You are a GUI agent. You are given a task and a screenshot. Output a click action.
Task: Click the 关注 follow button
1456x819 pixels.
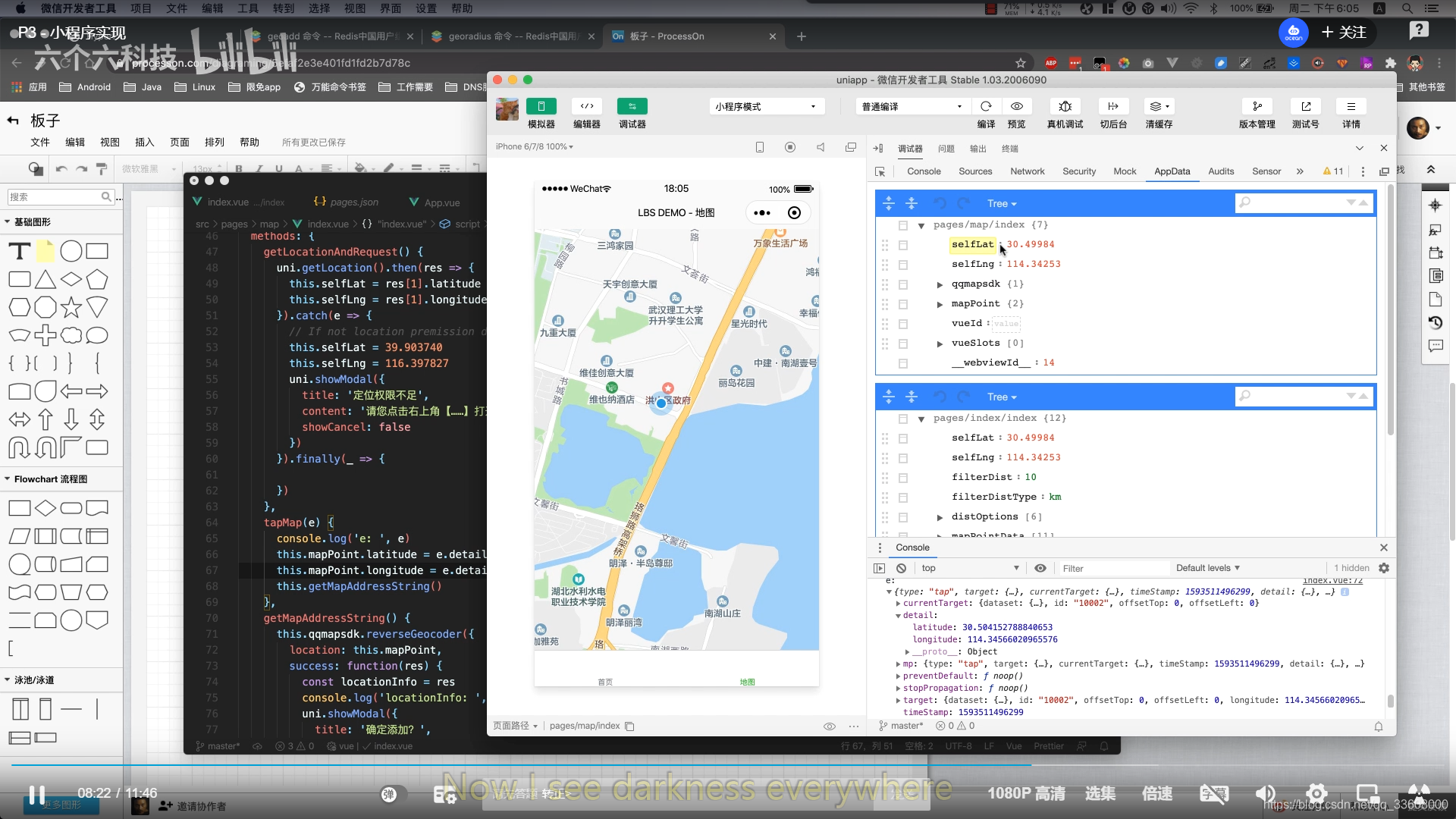point(1344,33)
